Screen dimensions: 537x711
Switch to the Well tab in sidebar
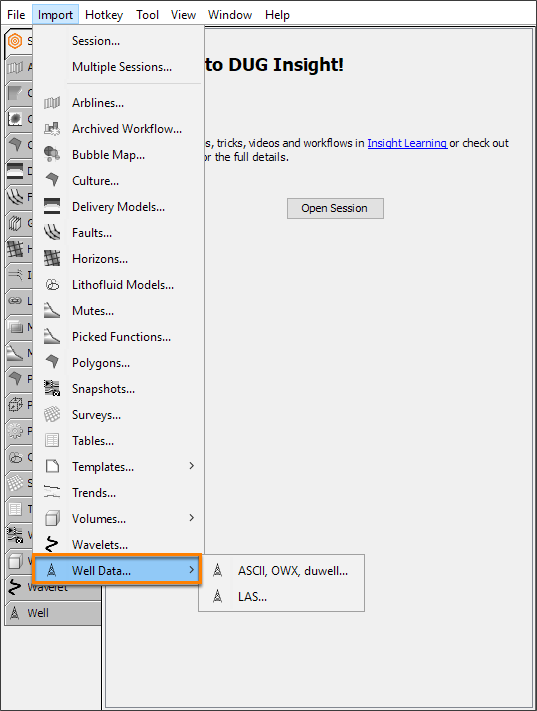tap(53, 613)
